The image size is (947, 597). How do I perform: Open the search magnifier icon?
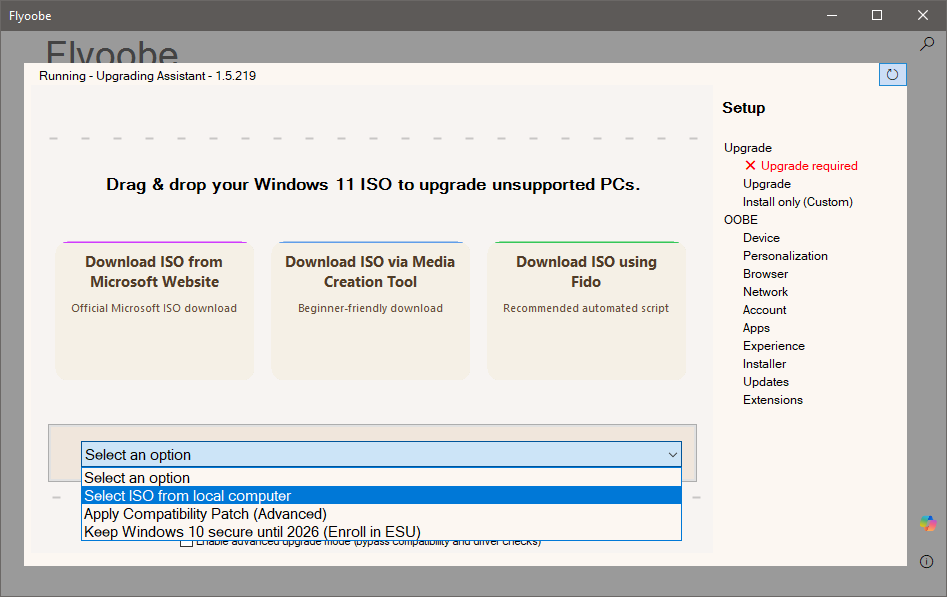pos(927,44)
